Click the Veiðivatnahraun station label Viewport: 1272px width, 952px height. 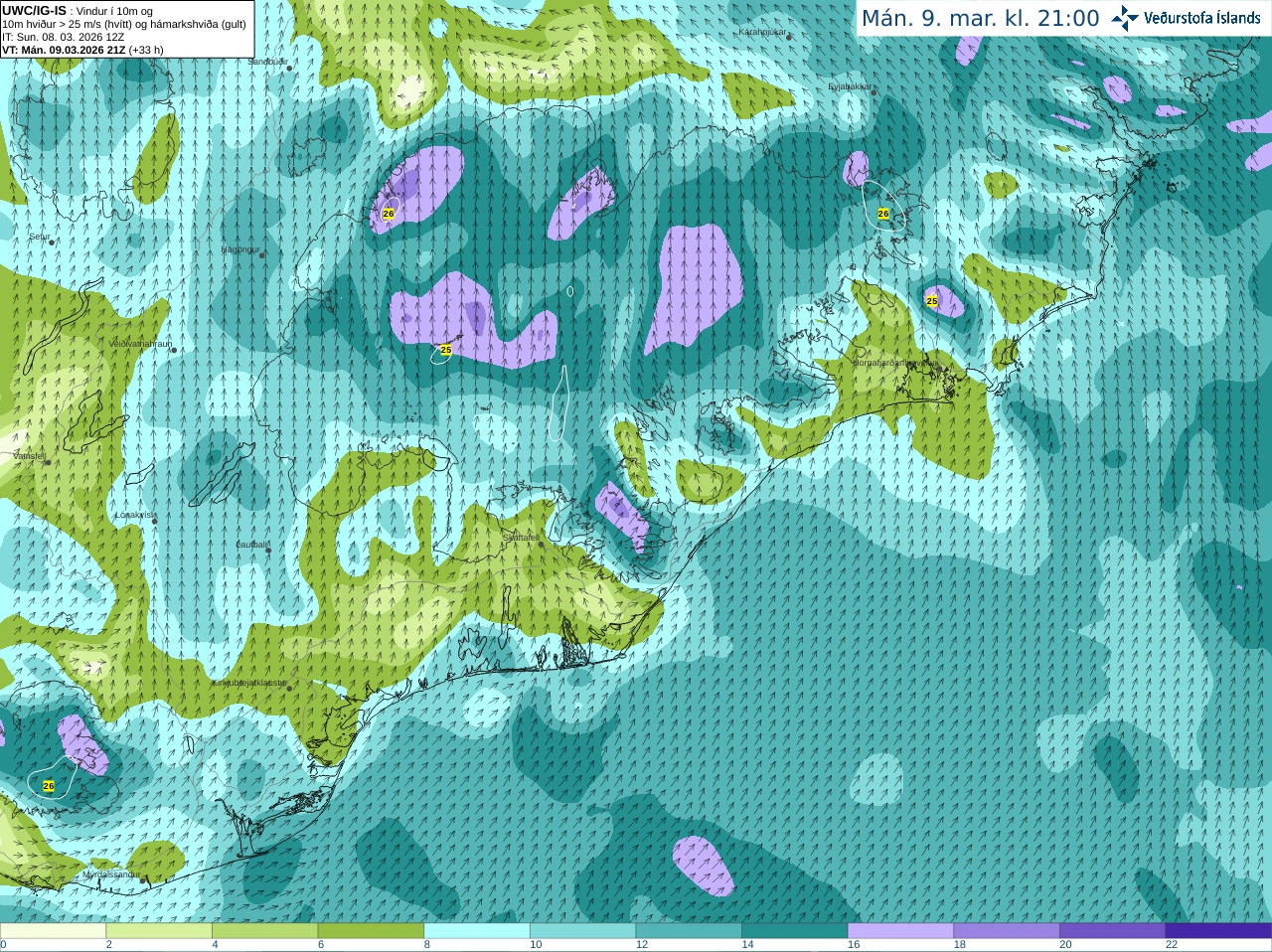pyautogui.click(x=140, y=344)
